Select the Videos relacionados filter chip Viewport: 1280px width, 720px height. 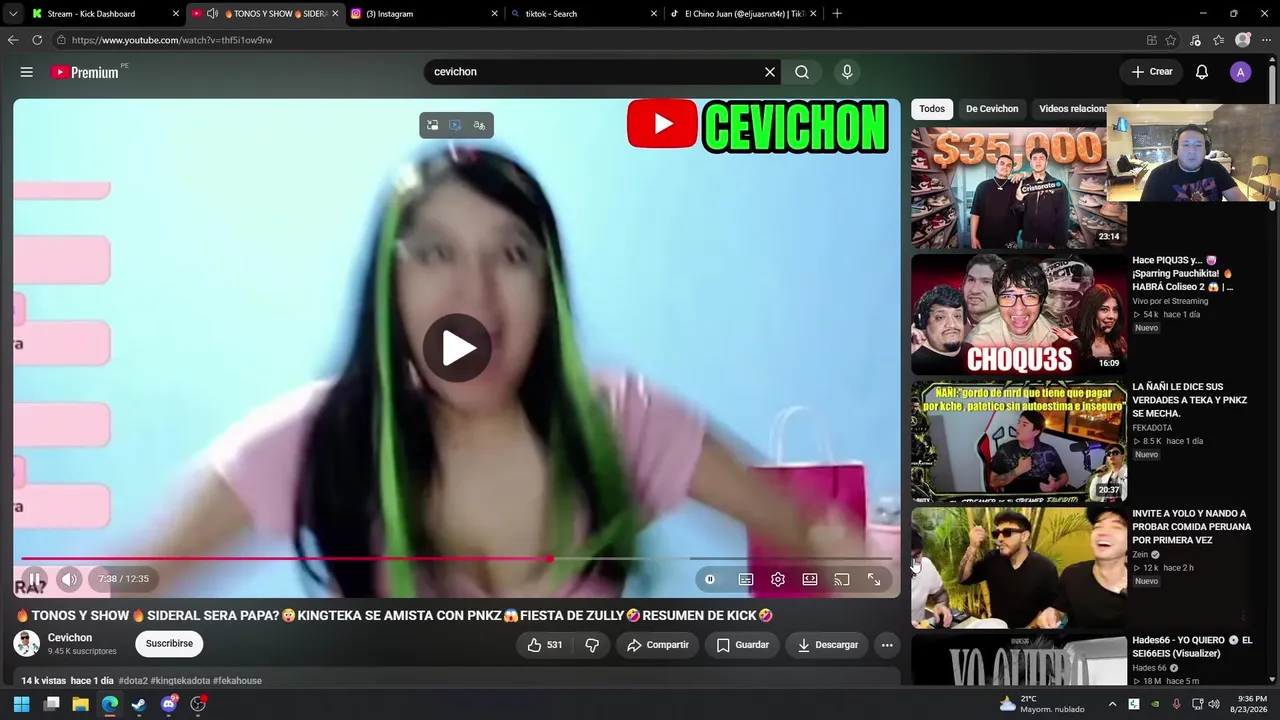[x=1069, y=109]
